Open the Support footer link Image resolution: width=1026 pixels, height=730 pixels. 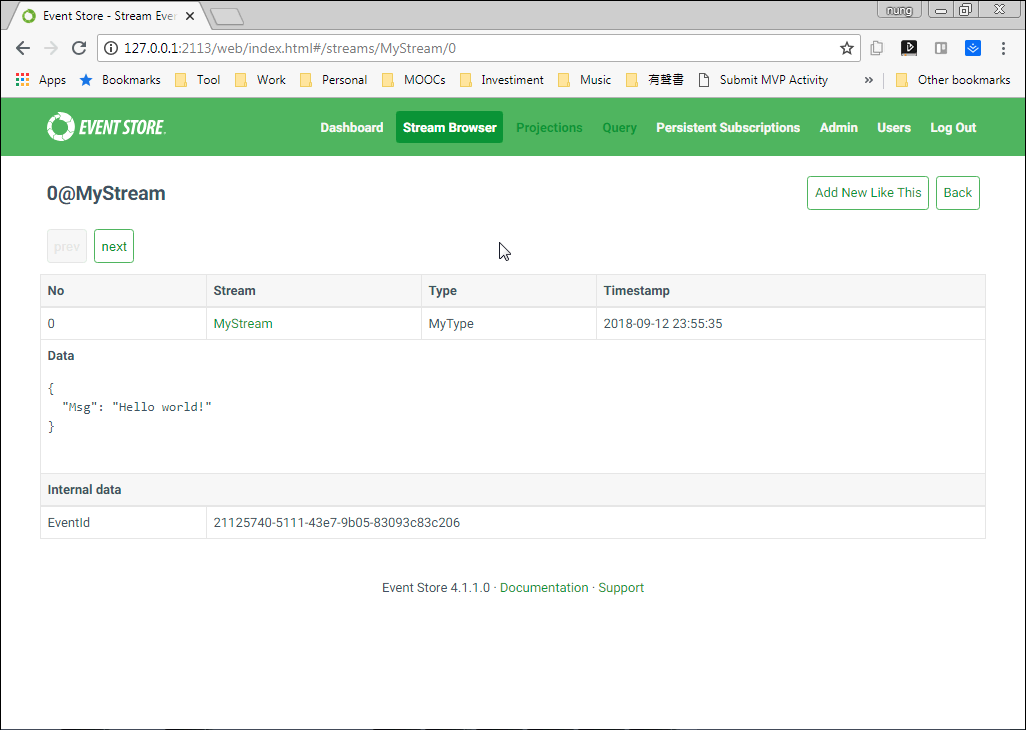click(x=621, y=587)
